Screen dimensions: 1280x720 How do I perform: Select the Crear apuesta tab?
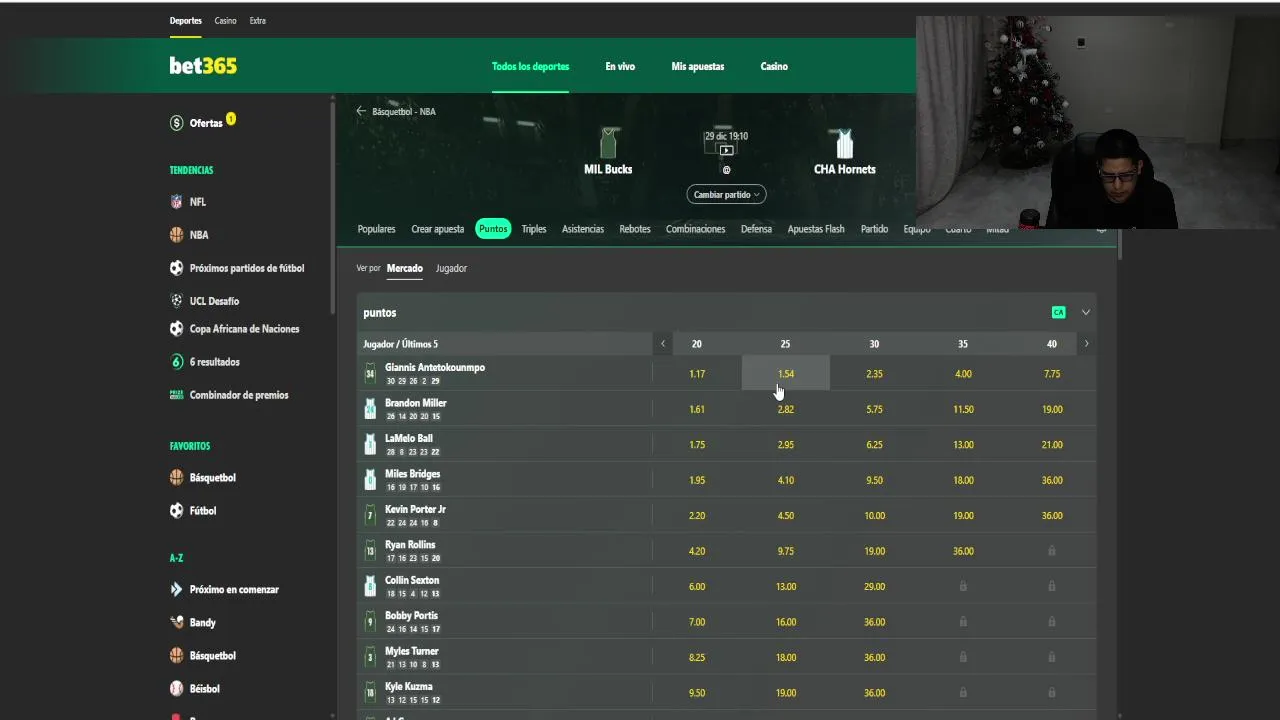(438, 229)
